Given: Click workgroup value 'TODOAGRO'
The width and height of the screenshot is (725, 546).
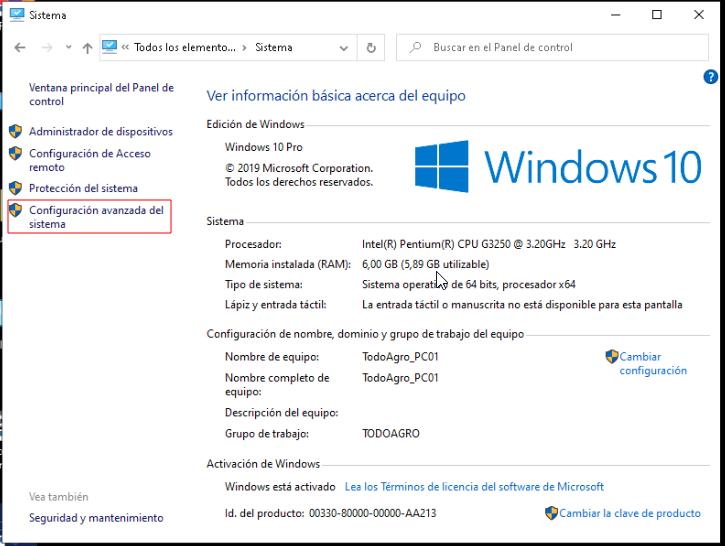Looking at the screenshot, I should click(391, 434).
